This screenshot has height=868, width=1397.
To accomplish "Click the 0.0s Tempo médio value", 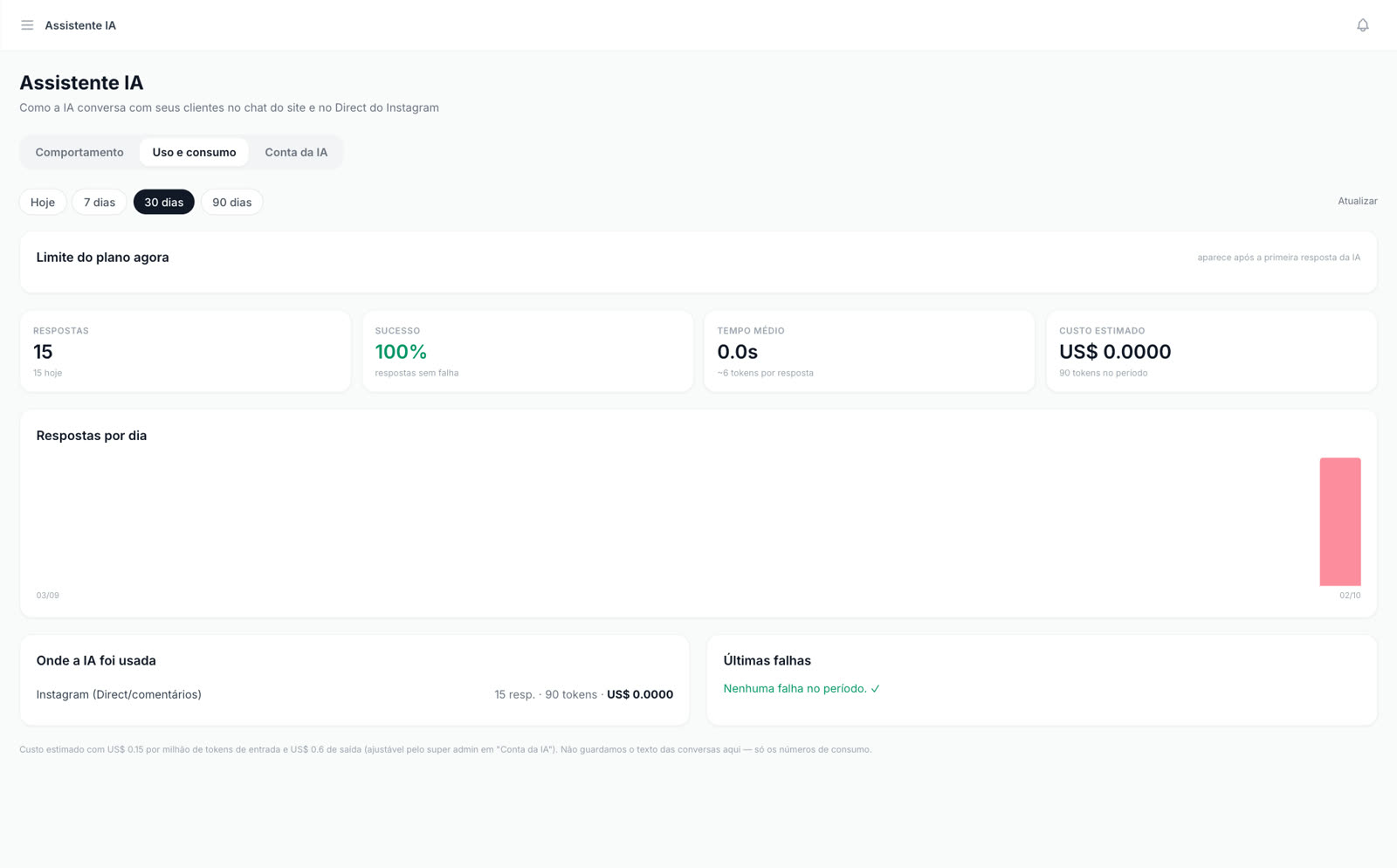I will tap(737, 352).
